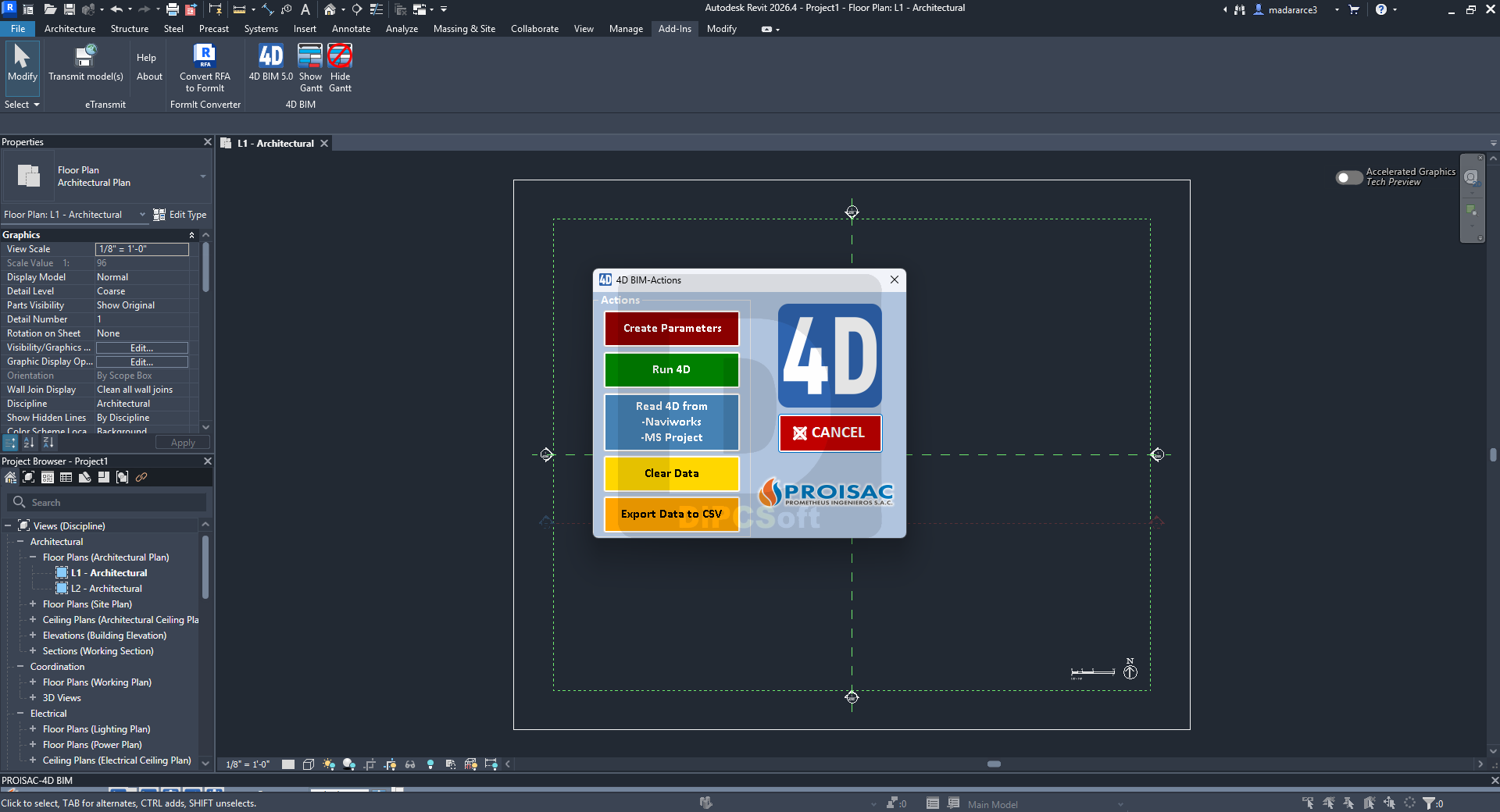
Task: Click the Project Browser Search box
Action: [x=107, y=503]
